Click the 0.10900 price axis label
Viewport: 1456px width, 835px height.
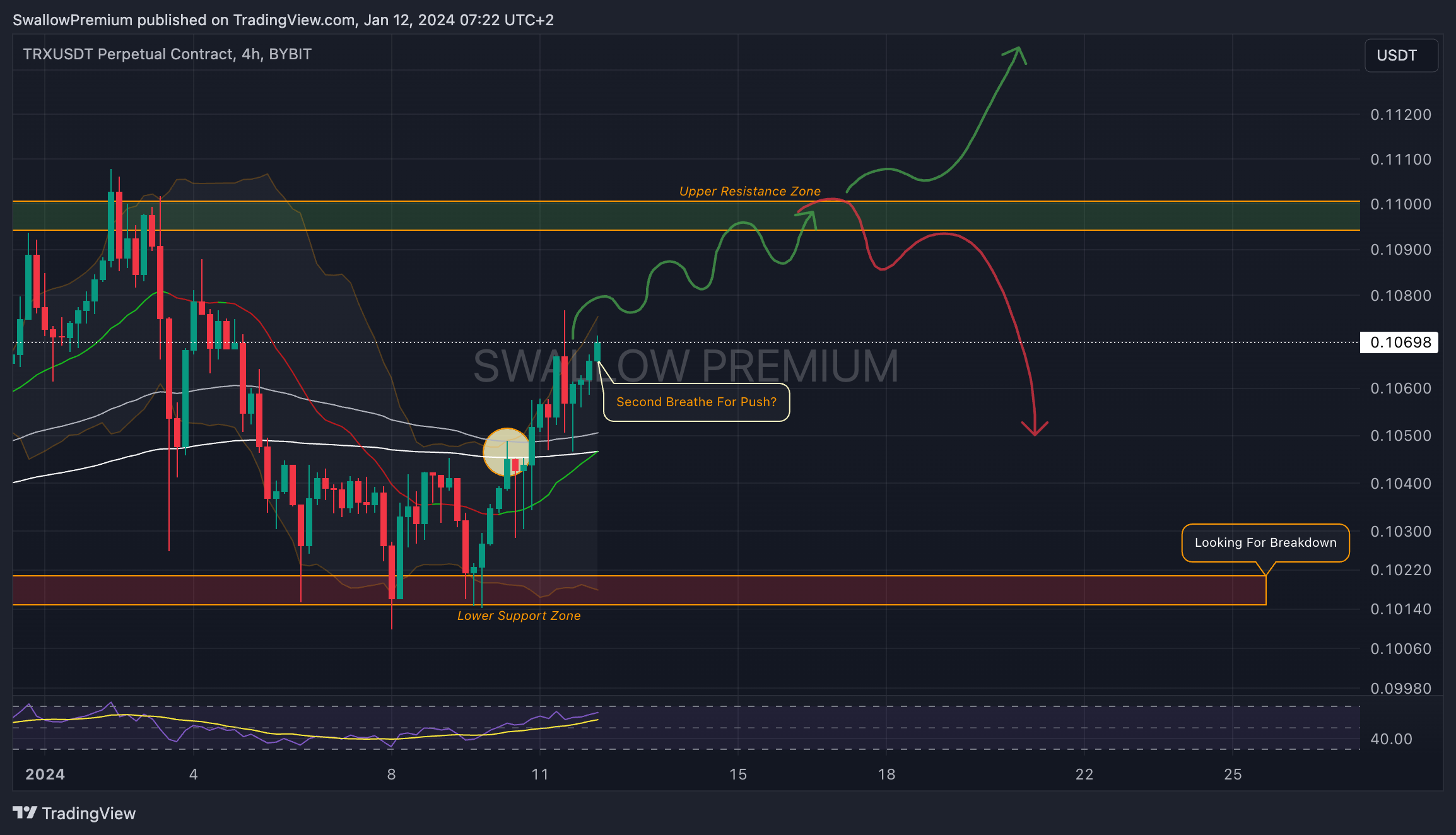(x=1400, y=250)
